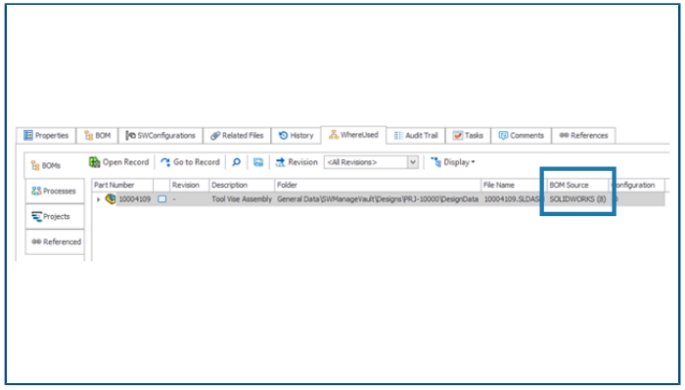Expand the 10004109 row arrow
This screenshot has height=390, width=685.
point(98,199)
